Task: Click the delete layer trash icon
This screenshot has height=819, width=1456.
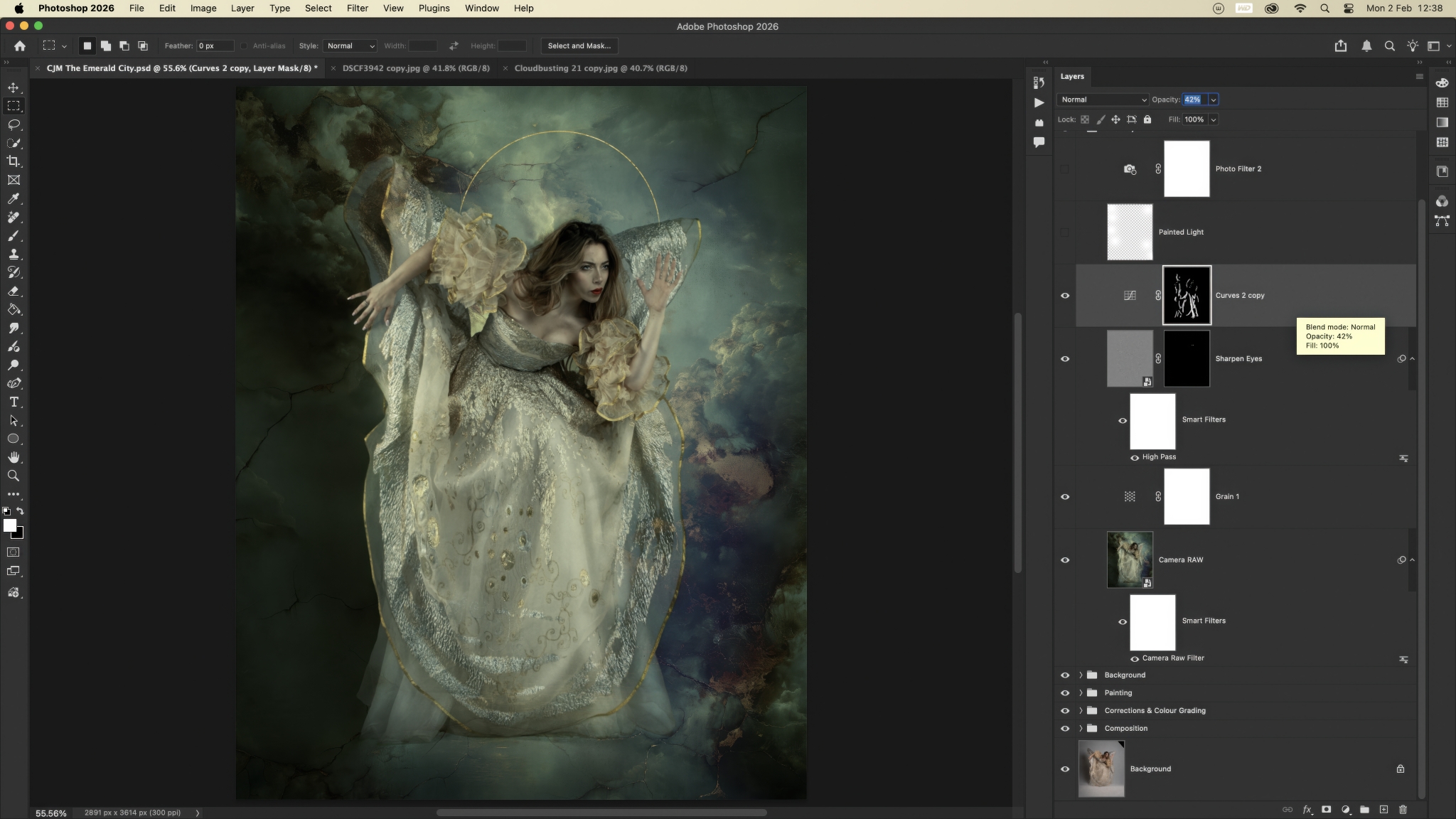Action: point(1403,809)
